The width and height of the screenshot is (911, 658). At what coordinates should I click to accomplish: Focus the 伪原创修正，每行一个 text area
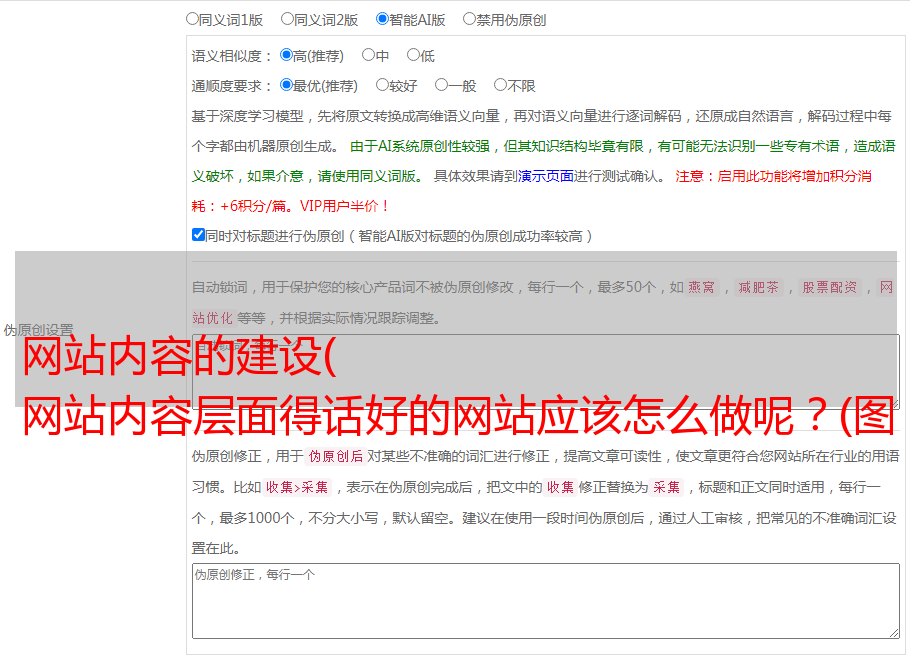click(546, 601)
